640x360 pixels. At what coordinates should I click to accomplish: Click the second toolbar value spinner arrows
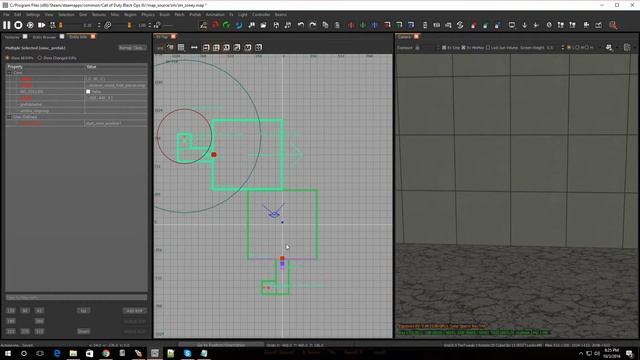tap(149, 25)
